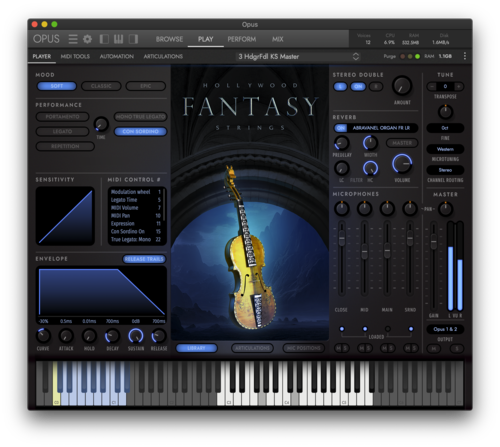The width and height of the screenshot is (500, 447).
Task: Click the envelope Sustain knob
Action: point(136,336)
